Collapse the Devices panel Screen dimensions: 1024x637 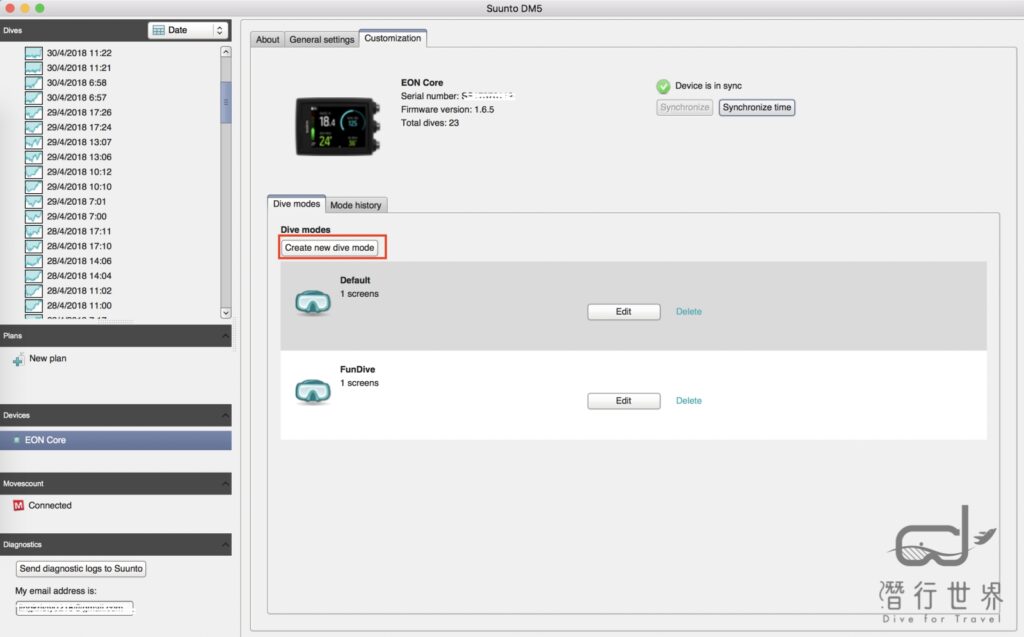tap(225, 416)
